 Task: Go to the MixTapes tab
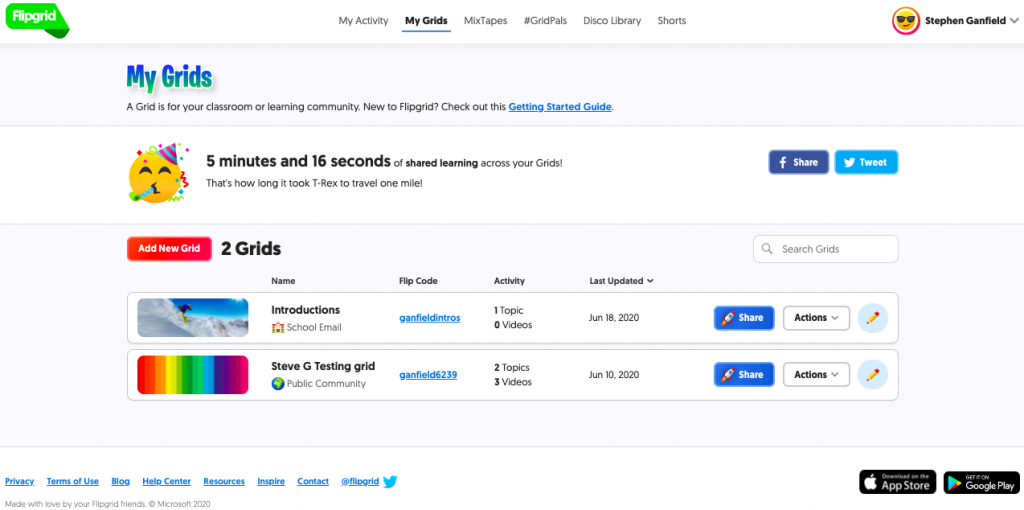click(x=485, y=20)
